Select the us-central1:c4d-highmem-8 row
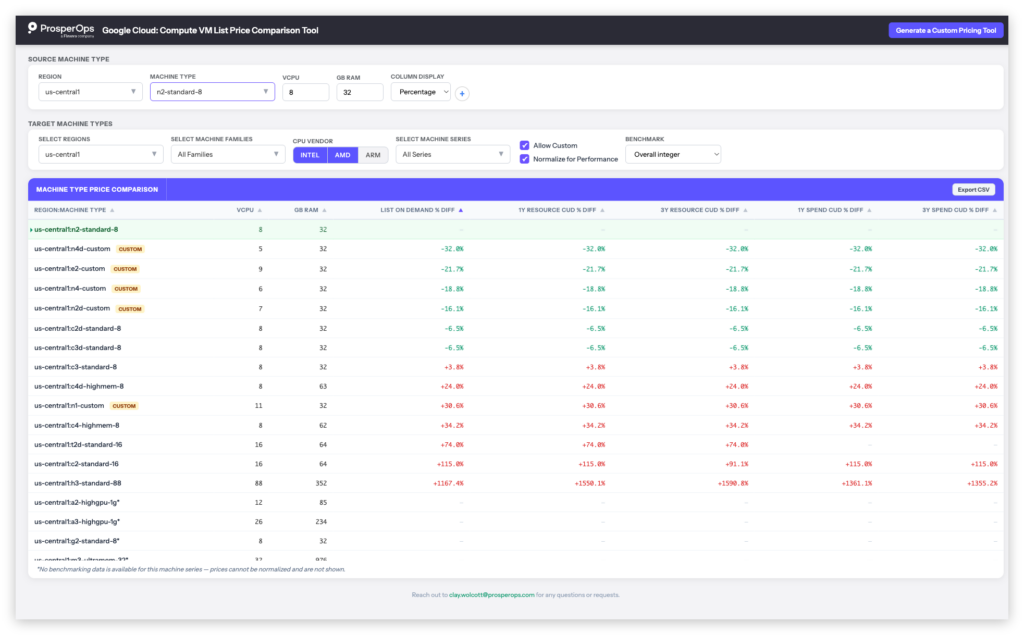The image size is (1024, 635). click(515, 386)
